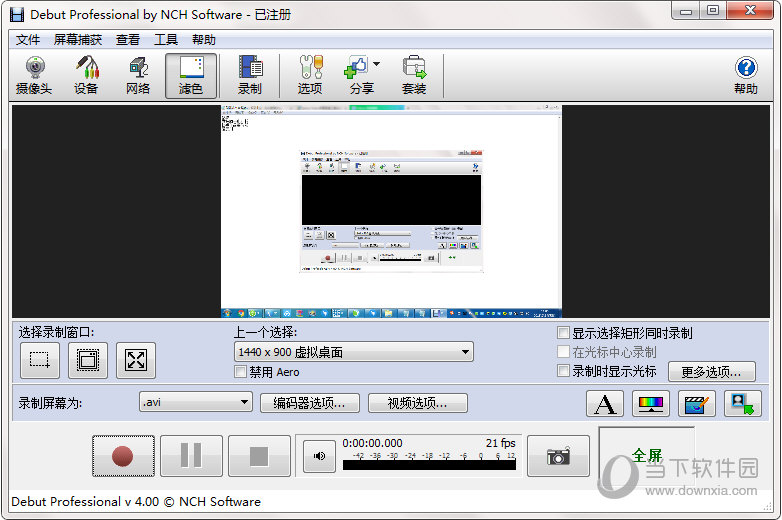782x520 pixels.
Task: Open the color adjustment effects tool
Action: click(x=651, y=403)
